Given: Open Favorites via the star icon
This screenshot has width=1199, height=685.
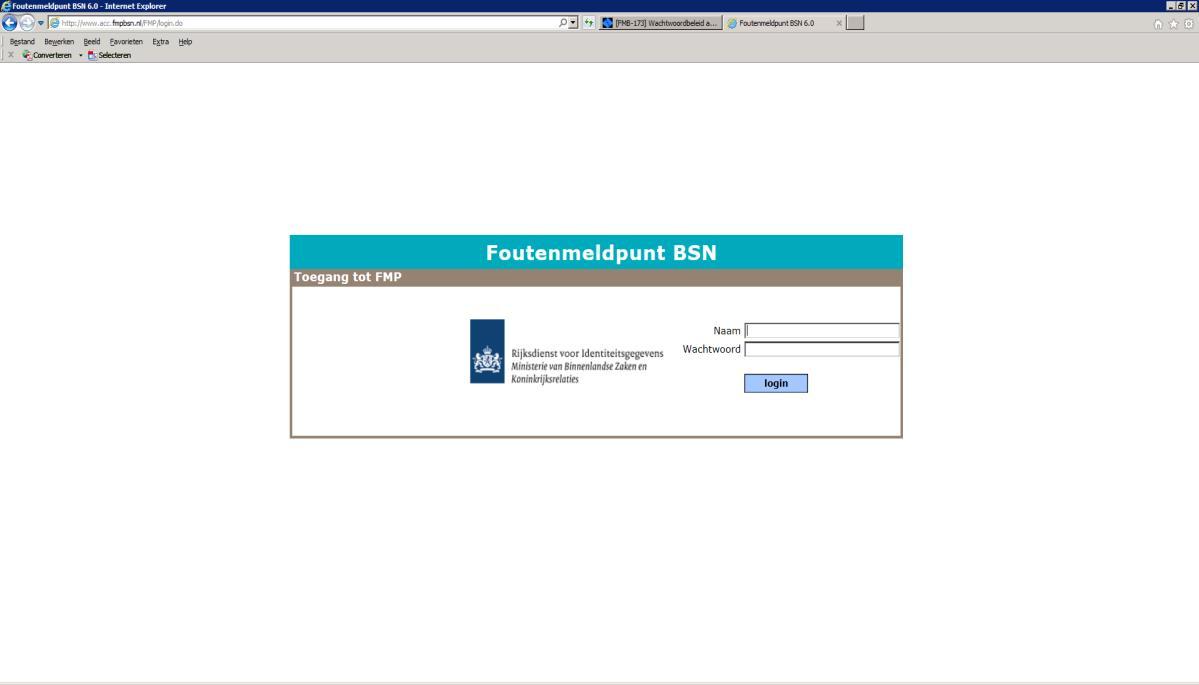Looking at the screenshot, I should coord(1173,24).
